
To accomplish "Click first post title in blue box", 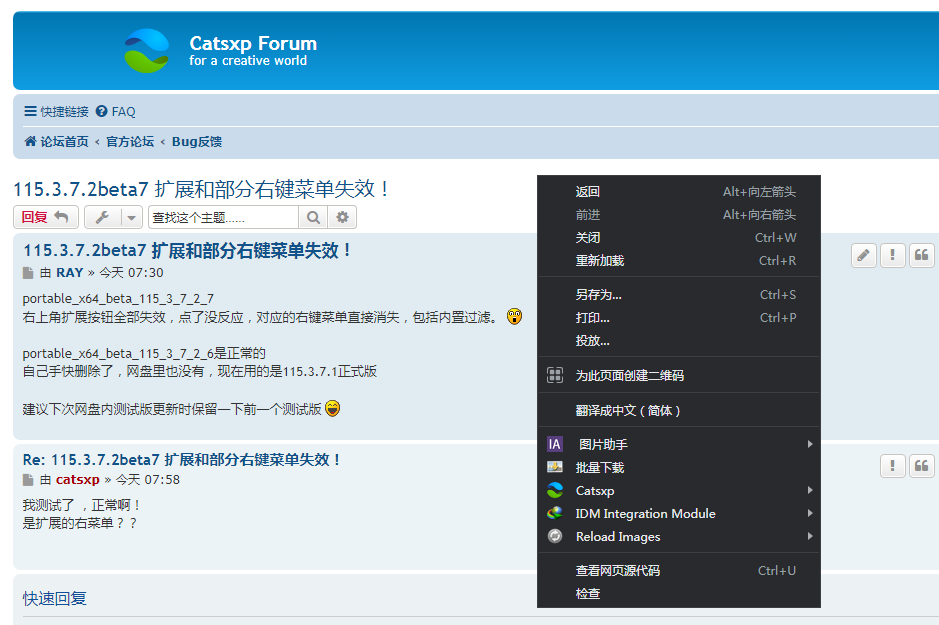I will tap(187, 250).
